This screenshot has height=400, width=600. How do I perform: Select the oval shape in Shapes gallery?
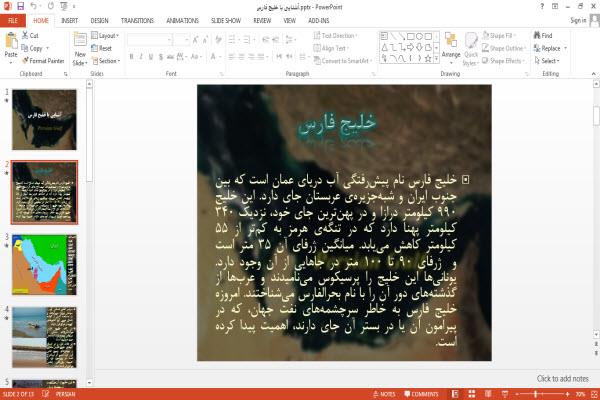coord(419,36)
